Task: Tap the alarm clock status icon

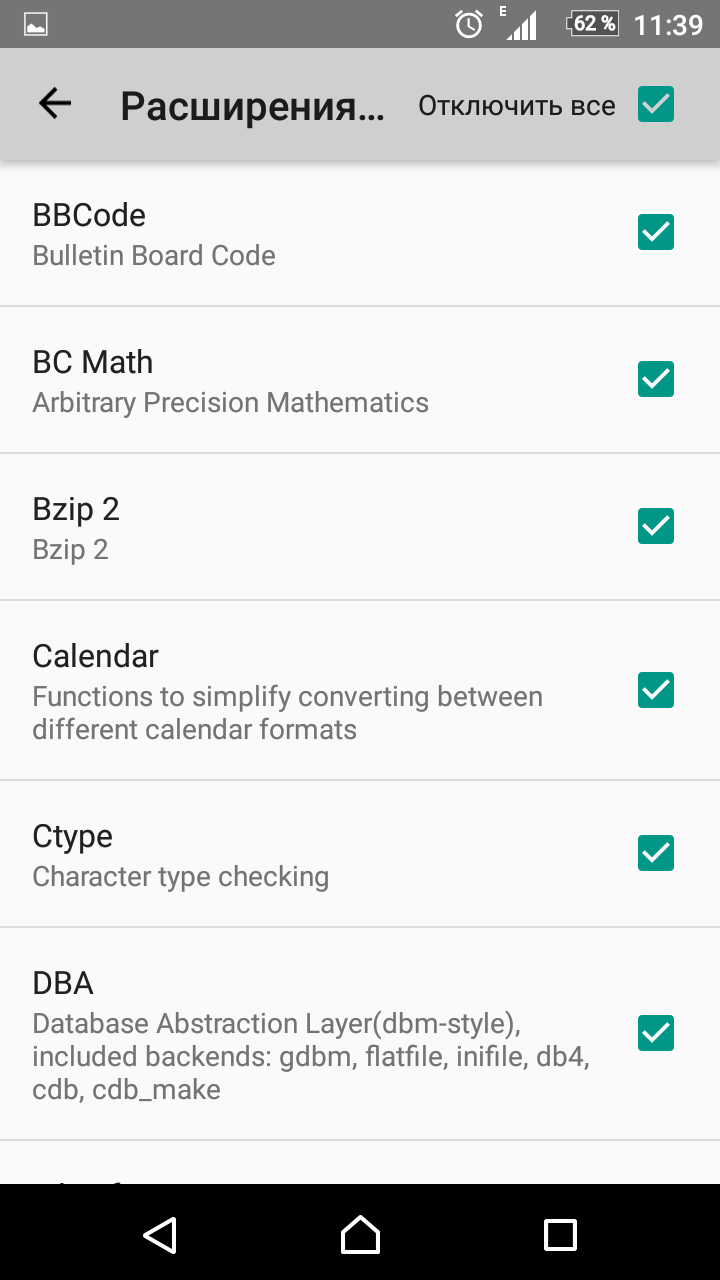Action: [x=469, y=24]
